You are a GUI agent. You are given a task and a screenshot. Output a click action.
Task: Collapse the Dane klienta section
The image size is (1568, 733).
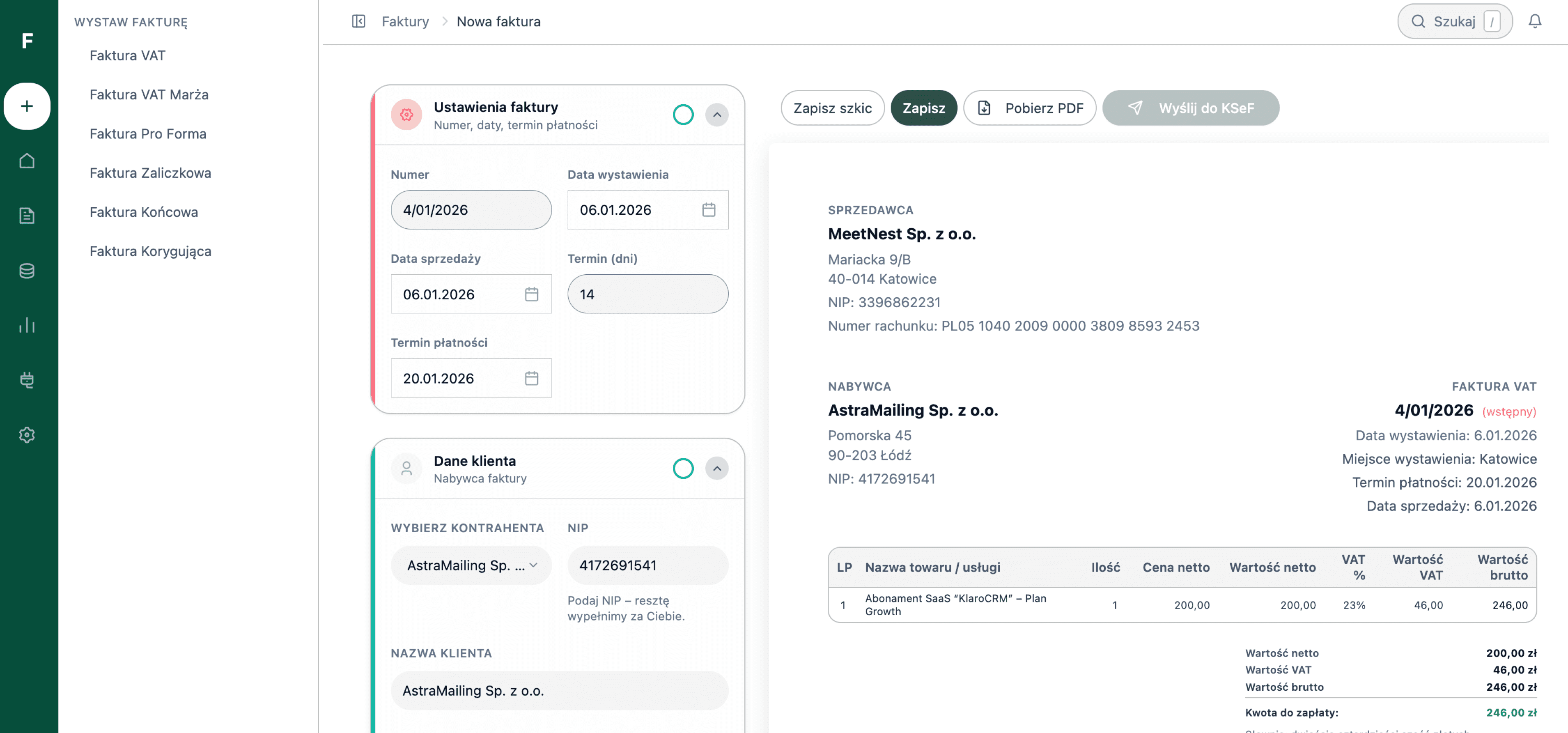pos(717,468)
